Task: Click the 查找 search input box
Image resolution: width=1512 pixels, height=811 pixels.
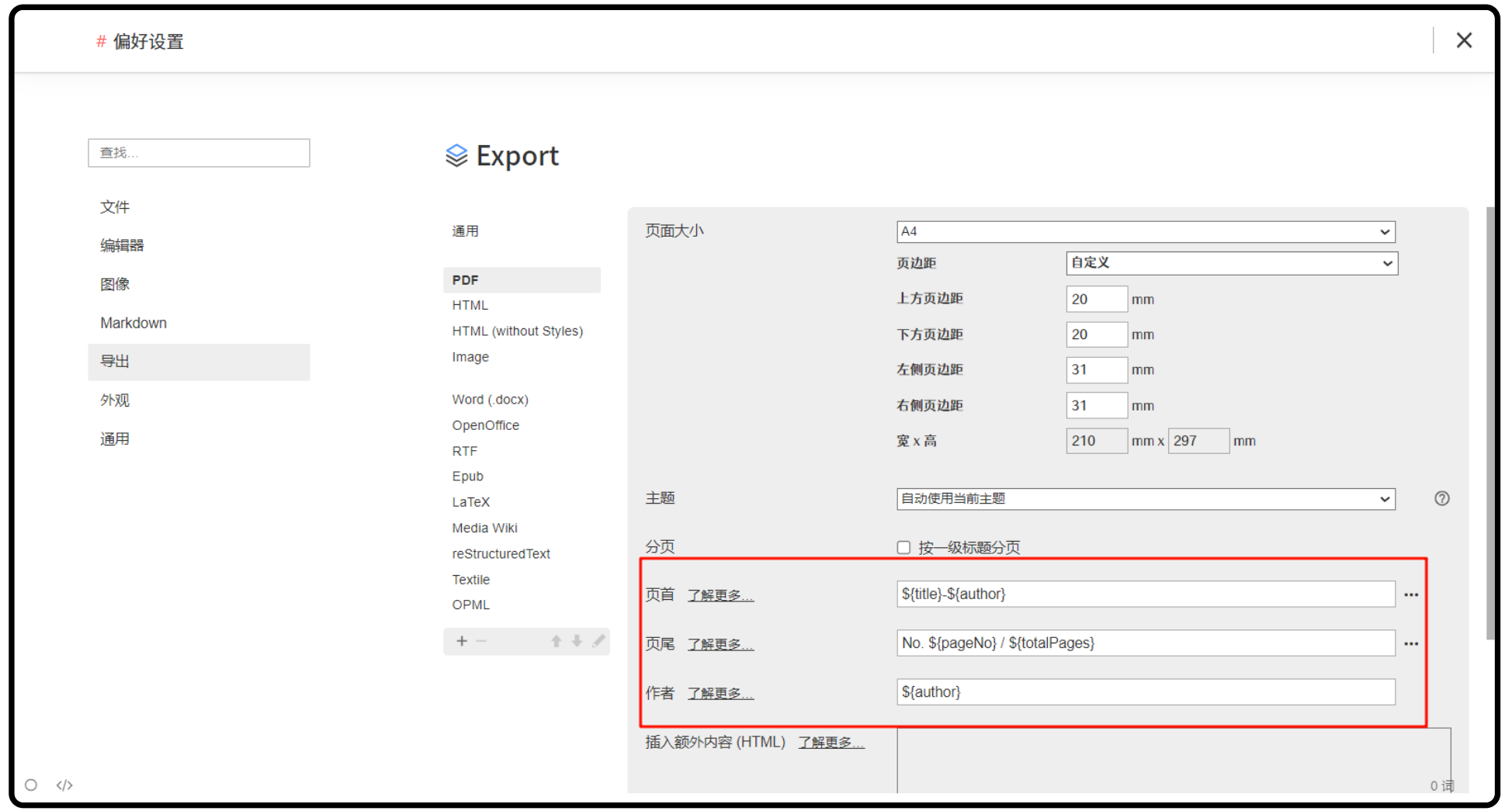Action: (199, 153)
